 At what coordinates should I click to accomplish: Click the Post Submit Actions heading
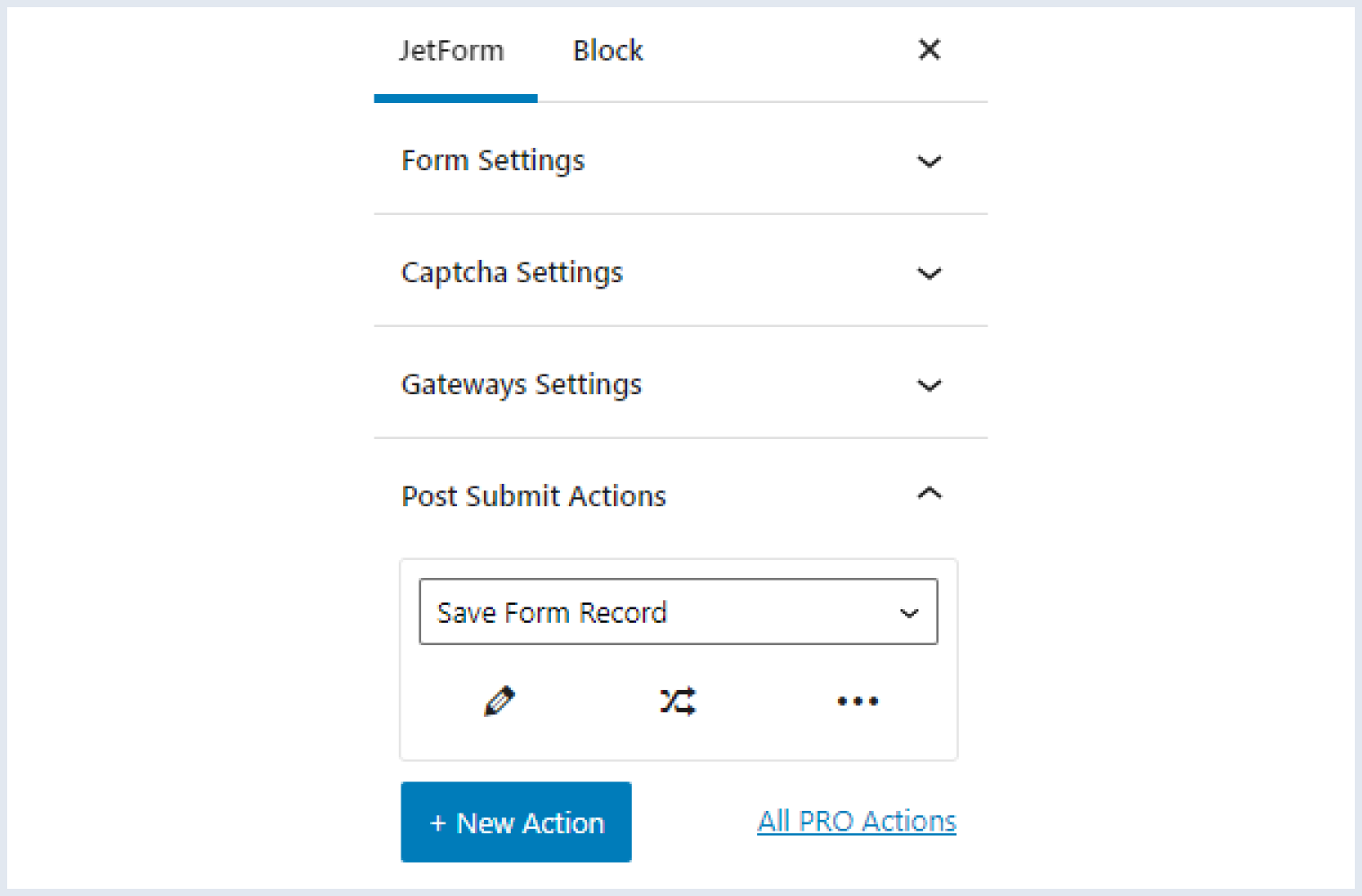pyautogui.click(x=533, y=495)
